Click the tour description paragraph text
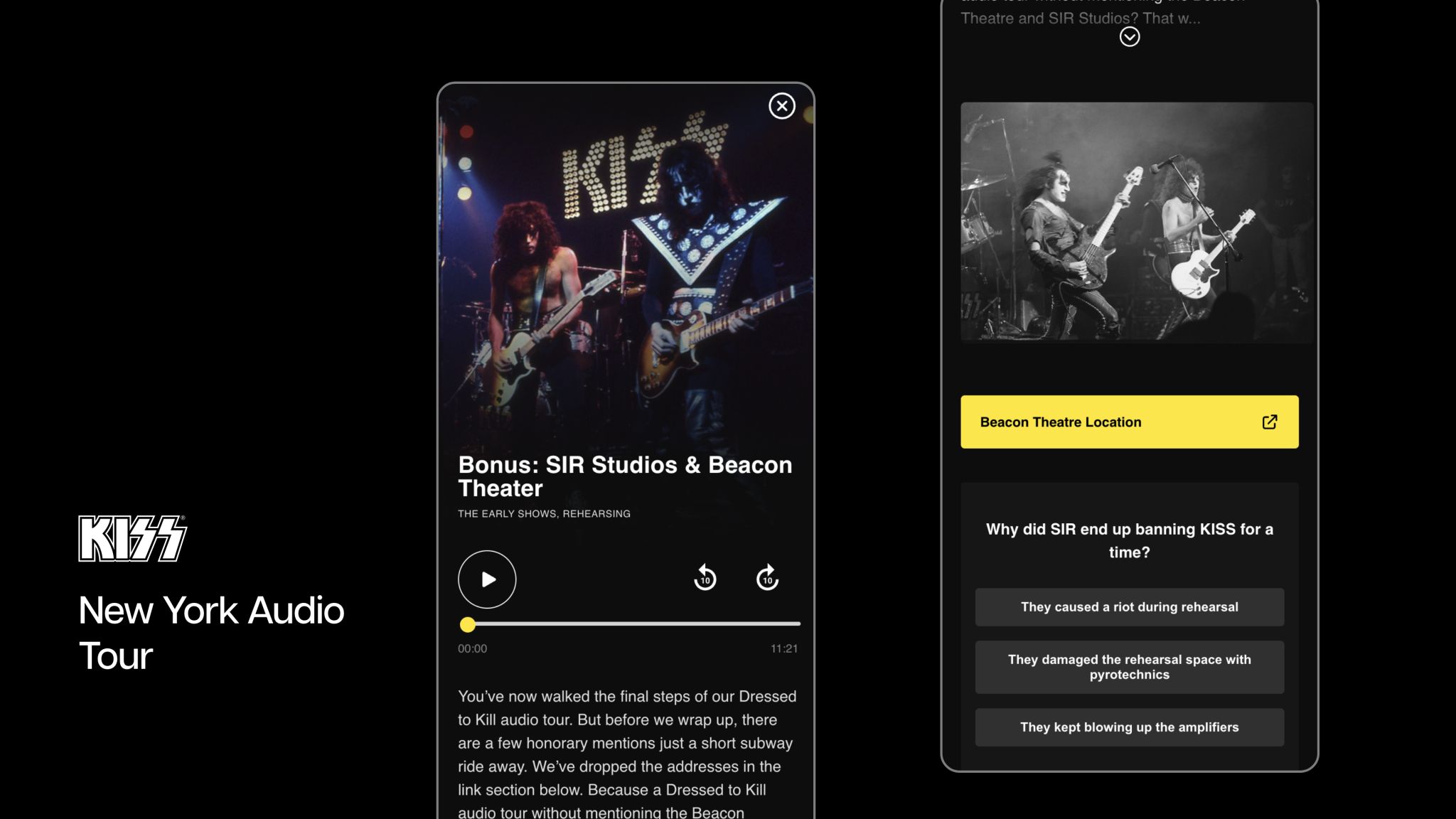The height and width of the screenshot is (819, 1456). coord(627,754)
